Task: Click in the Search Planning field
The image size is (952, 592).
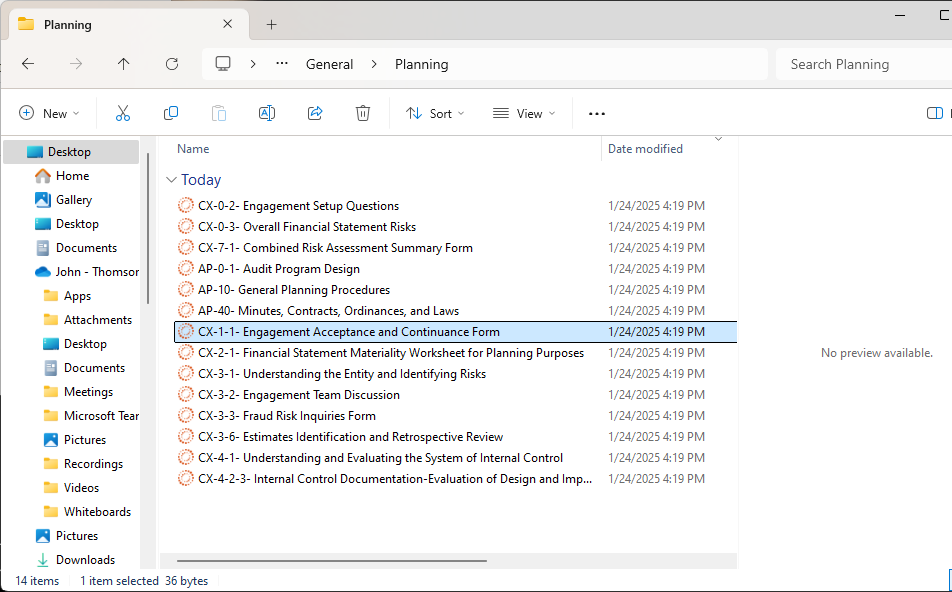Action: [x=860, y=64]
